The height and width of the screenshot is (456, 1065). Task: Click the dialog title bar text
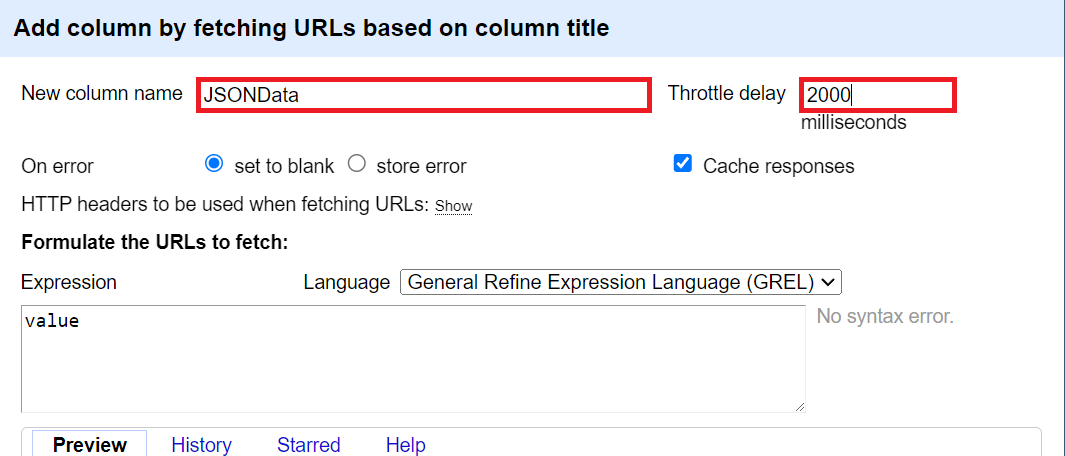tap(311, 28)
